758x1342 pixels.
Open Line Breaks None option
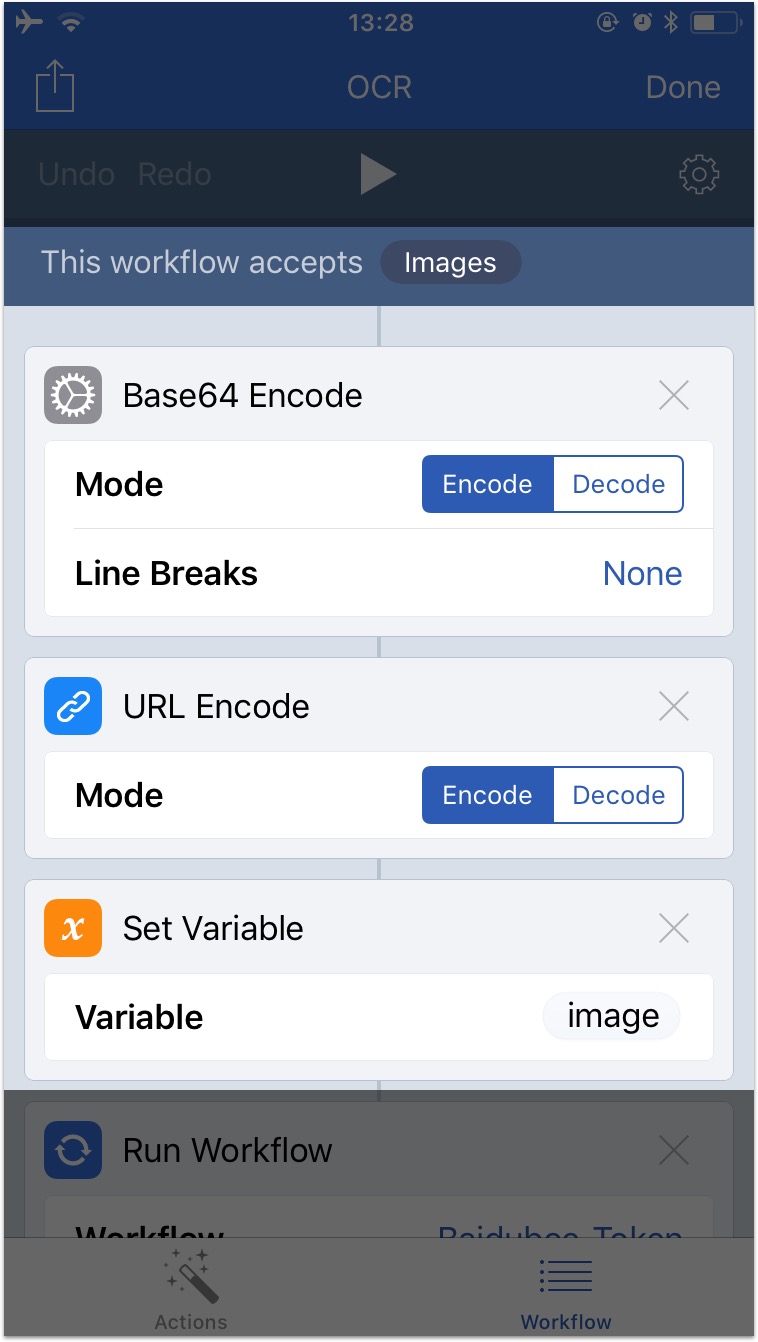click(642, 574)
